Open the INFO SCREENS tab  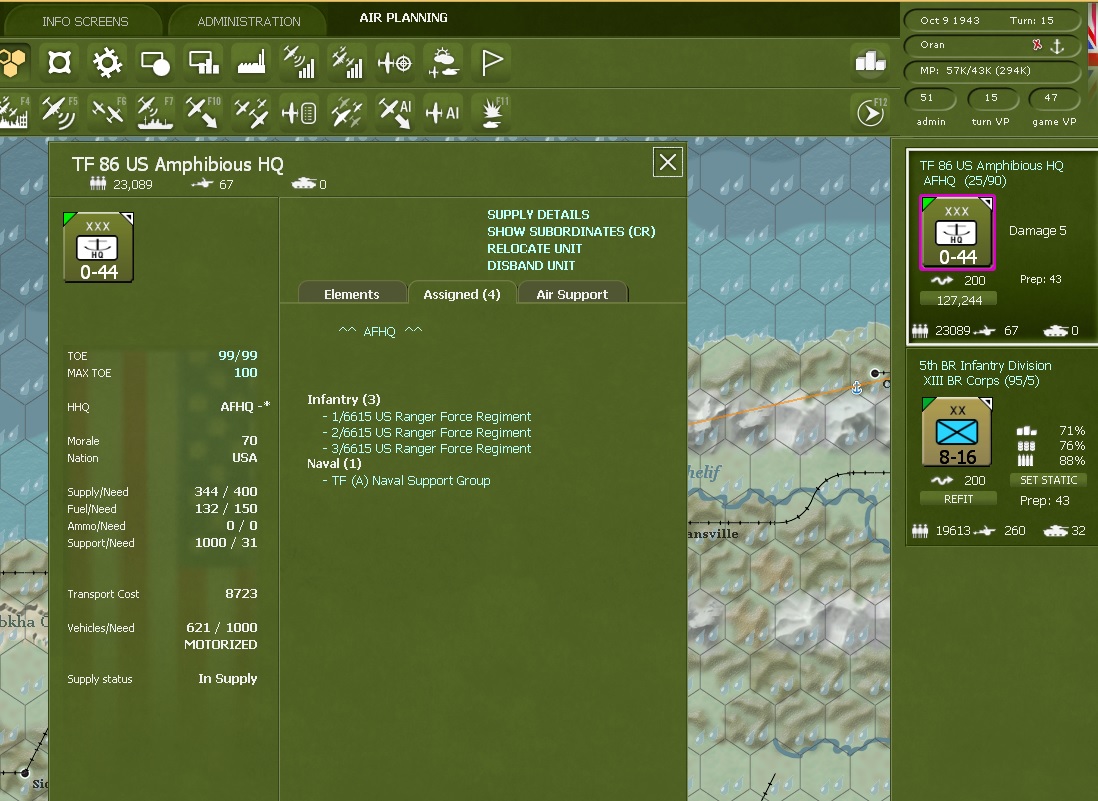pos(85,22)
